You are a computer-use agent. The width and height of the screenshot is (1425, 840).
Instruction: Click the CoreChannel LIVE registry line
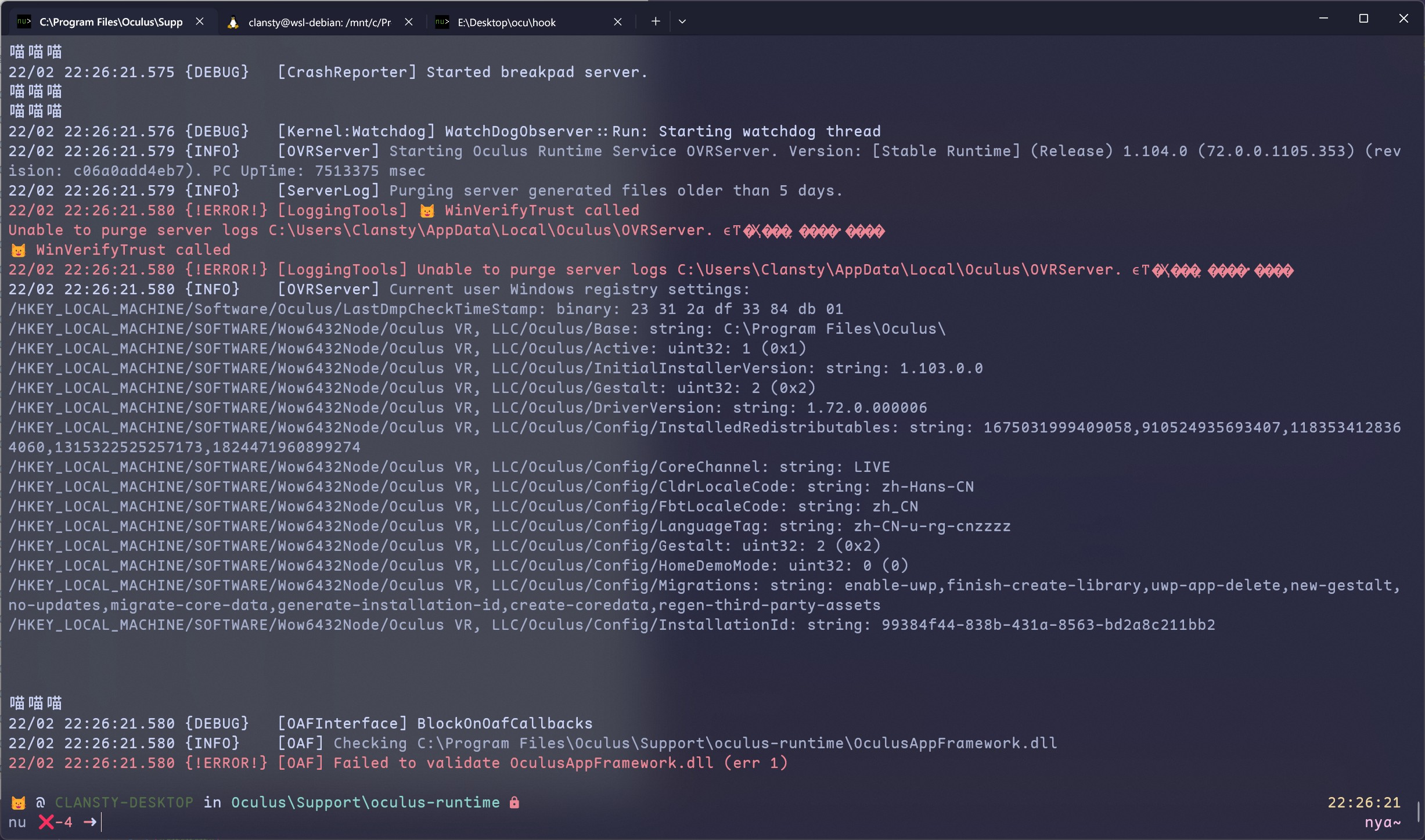[449, 467]
